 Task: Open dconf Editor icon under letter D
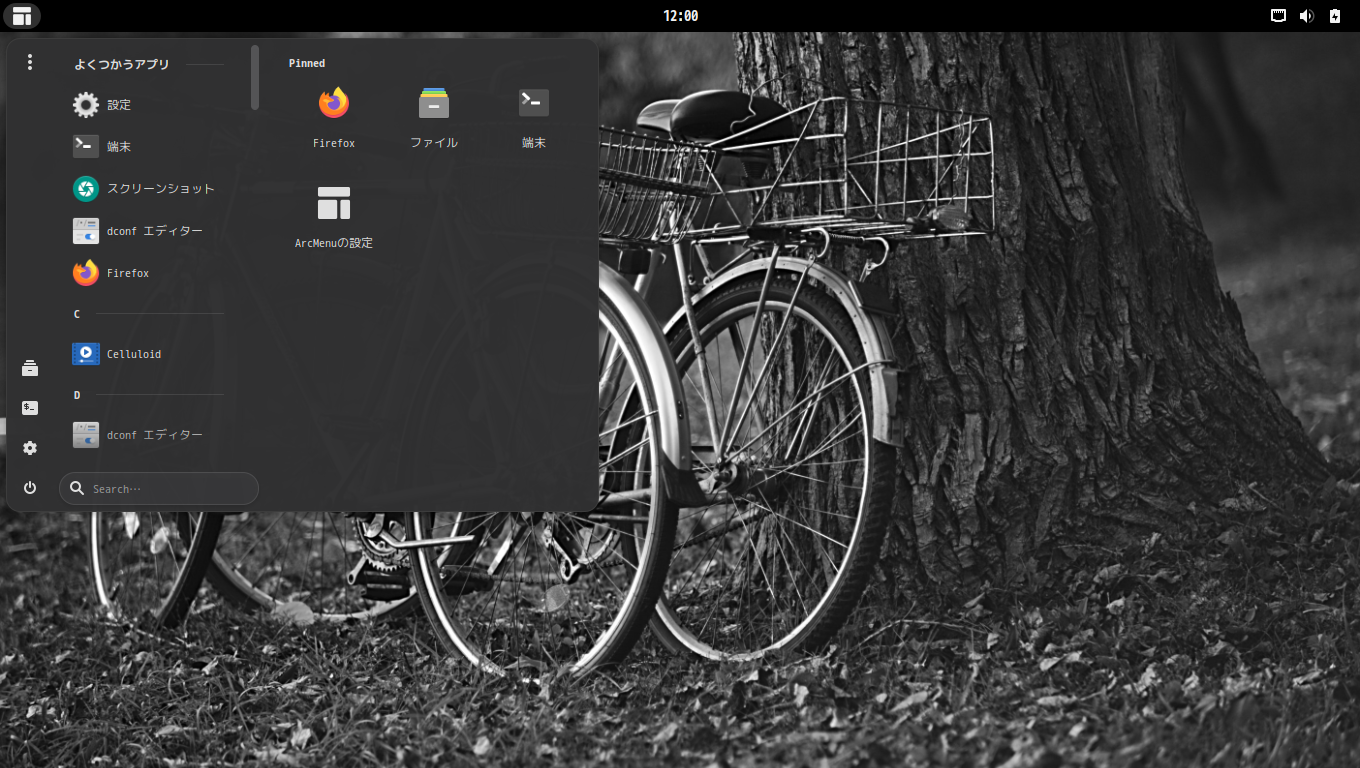86,435
